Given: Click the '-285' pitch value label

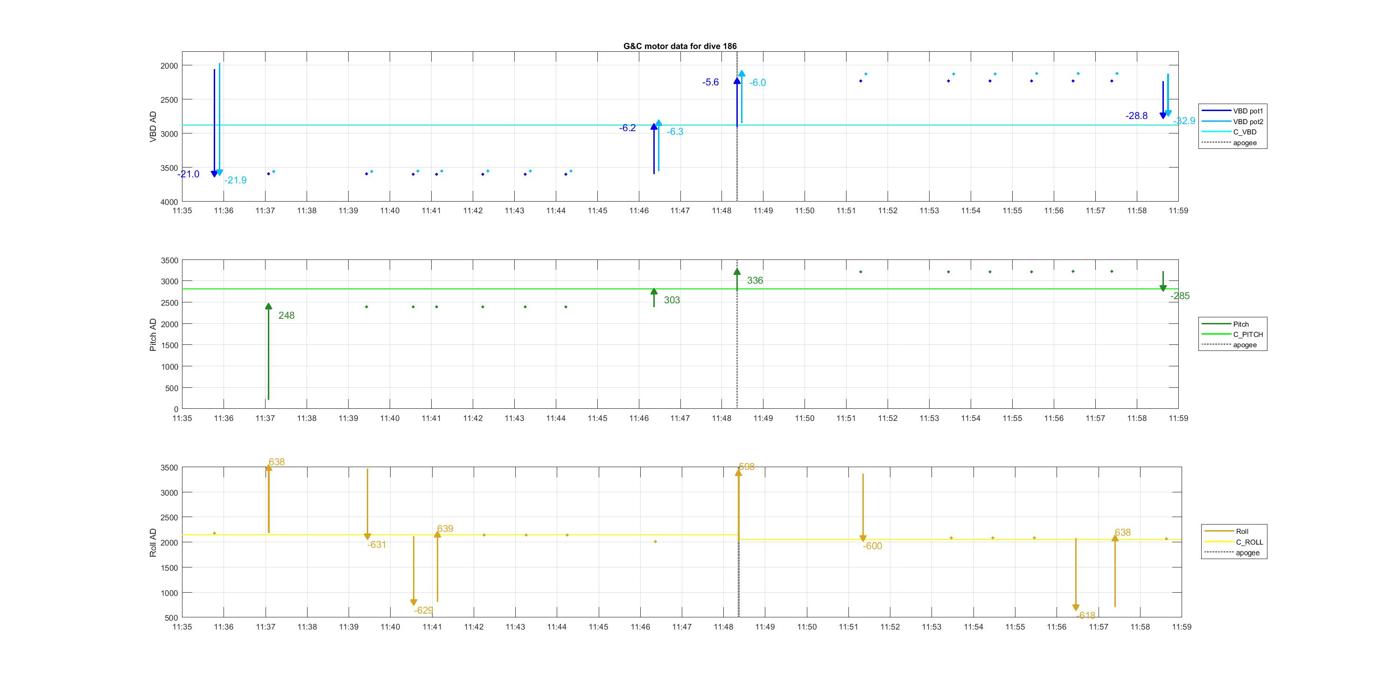Looking at the screenshot, I should [1180, 296].
